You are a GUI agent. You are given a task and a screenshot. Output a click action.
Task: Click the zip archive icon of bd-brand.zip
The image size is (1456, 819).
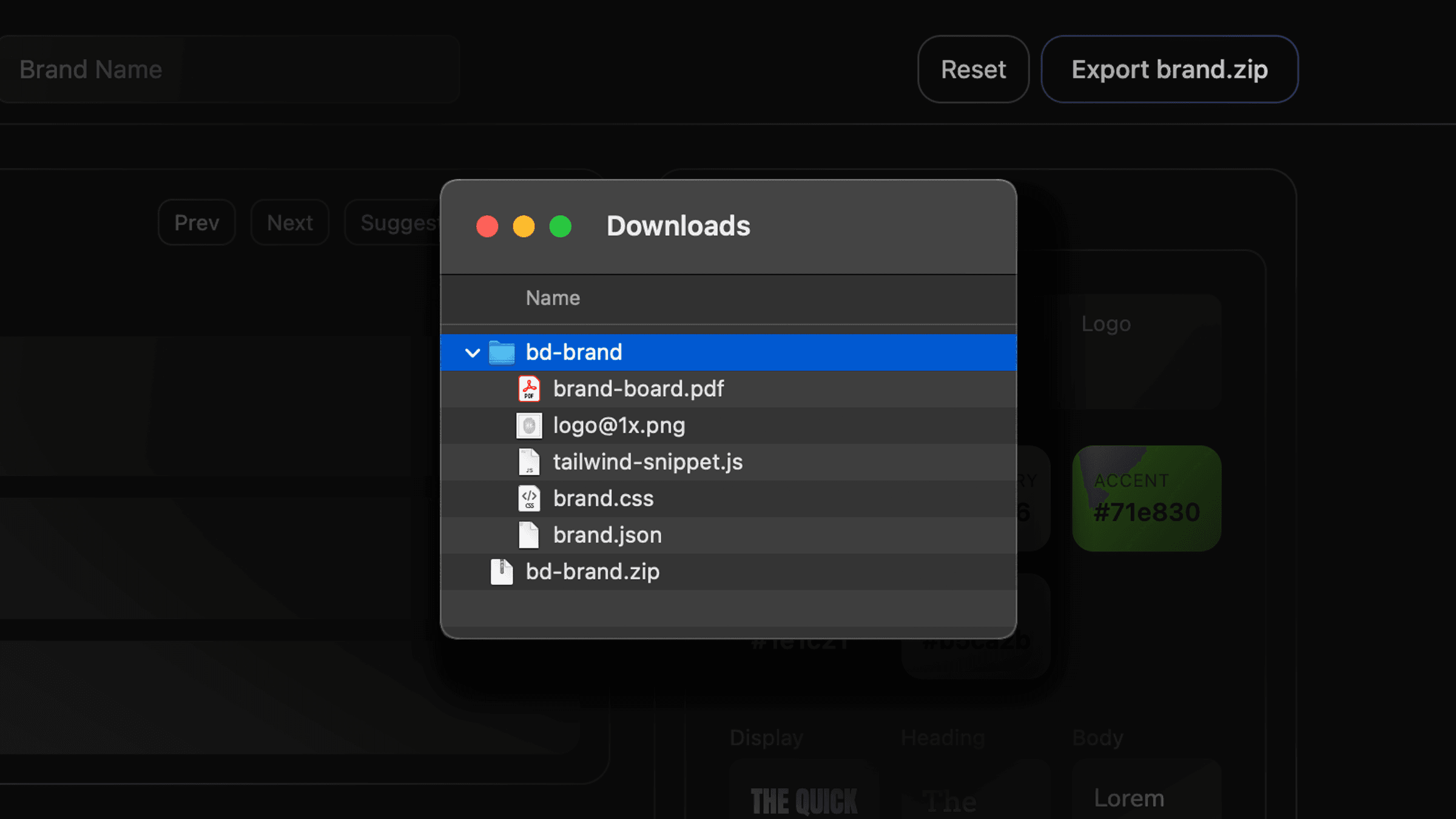502,571
